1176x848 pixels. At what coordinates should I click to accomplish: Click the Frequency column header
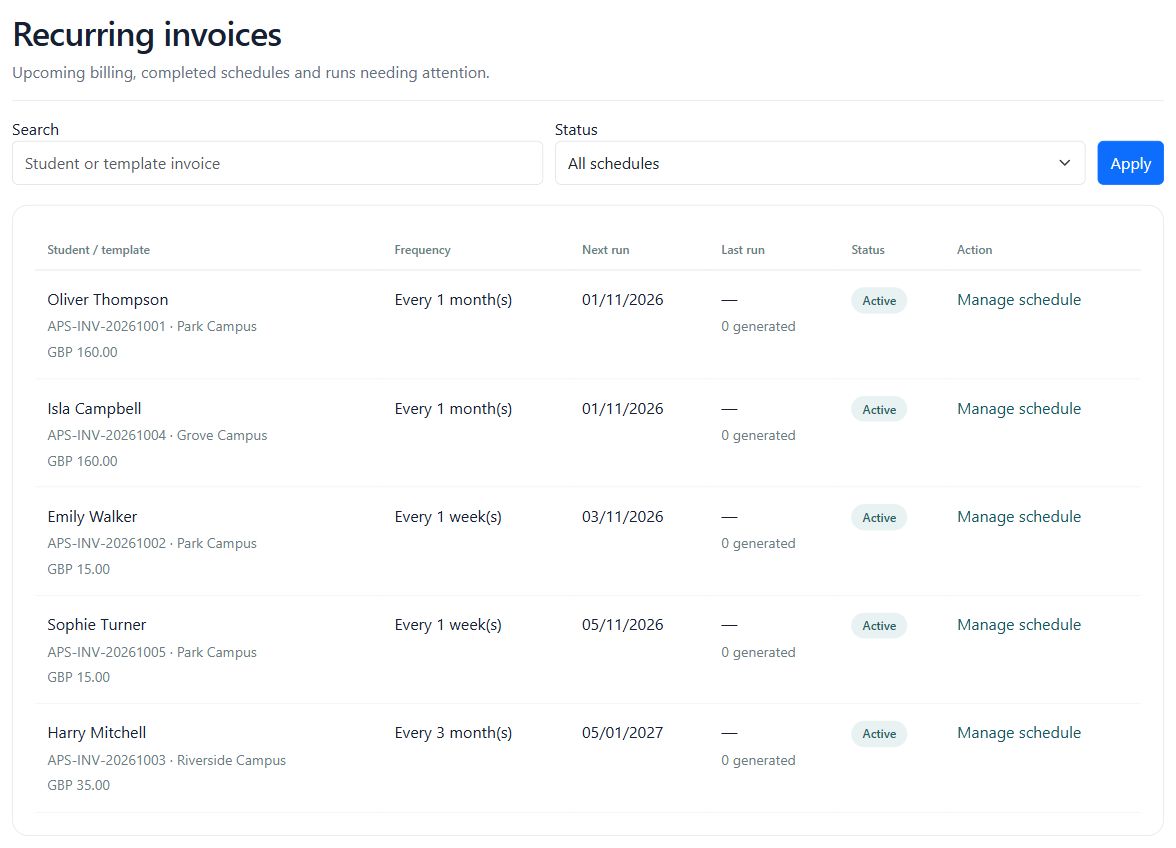(422, 250)
